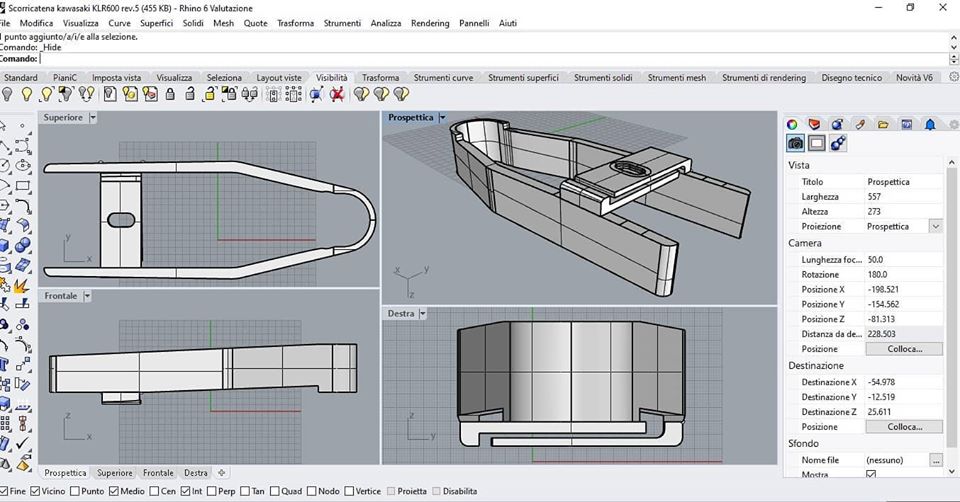
Task: Enable the Punto object snap
Action: 76,491
